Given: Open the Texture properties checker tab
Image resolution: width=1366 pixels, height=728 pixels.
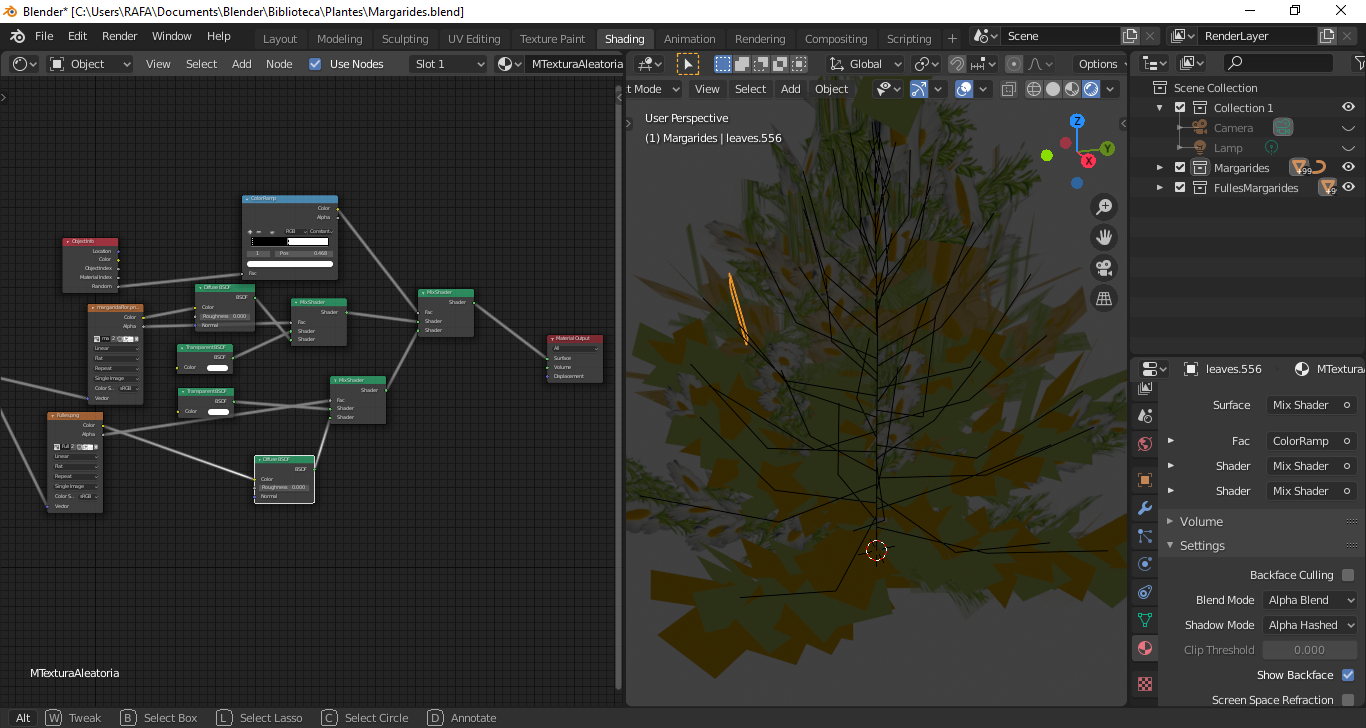Looking at the screenshot, I should point(1145,684).
